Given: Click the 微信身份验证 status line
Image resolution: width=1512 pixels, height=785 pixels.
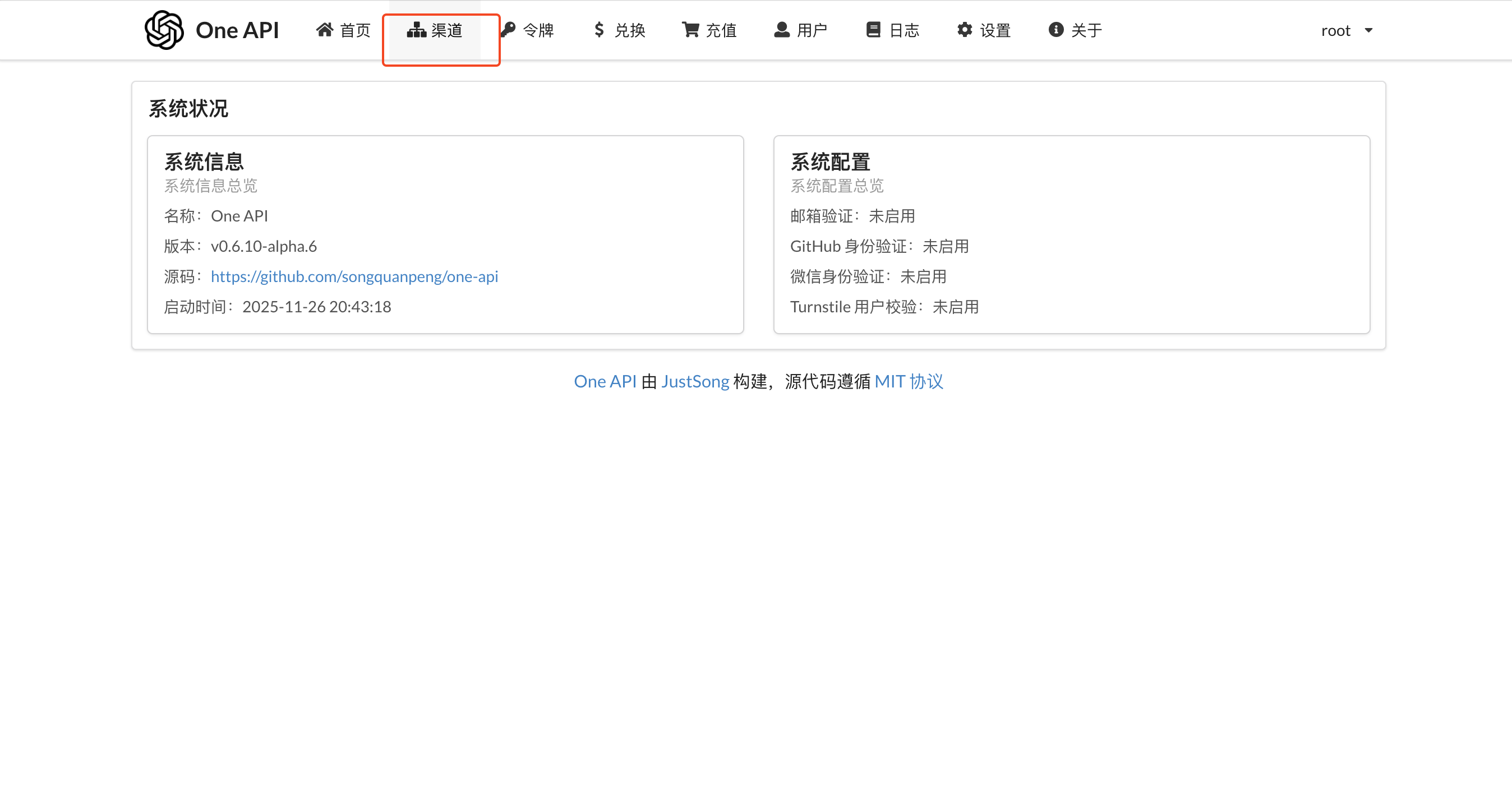Looking at the screenshot, I should click(868, 276).
